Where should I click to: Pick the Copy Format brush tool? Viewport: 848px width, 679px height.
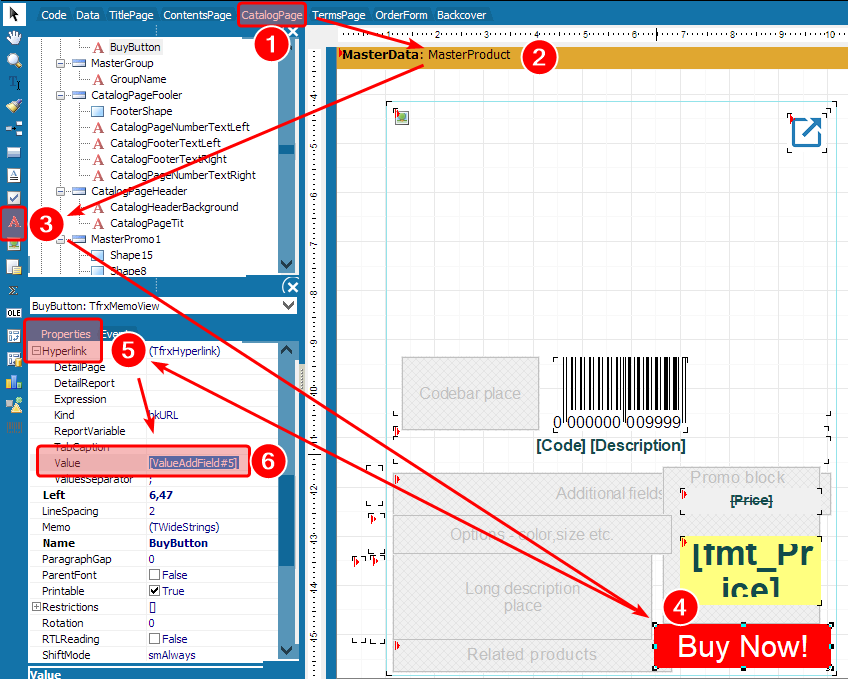pyautogui.click(x=14, y=106)
